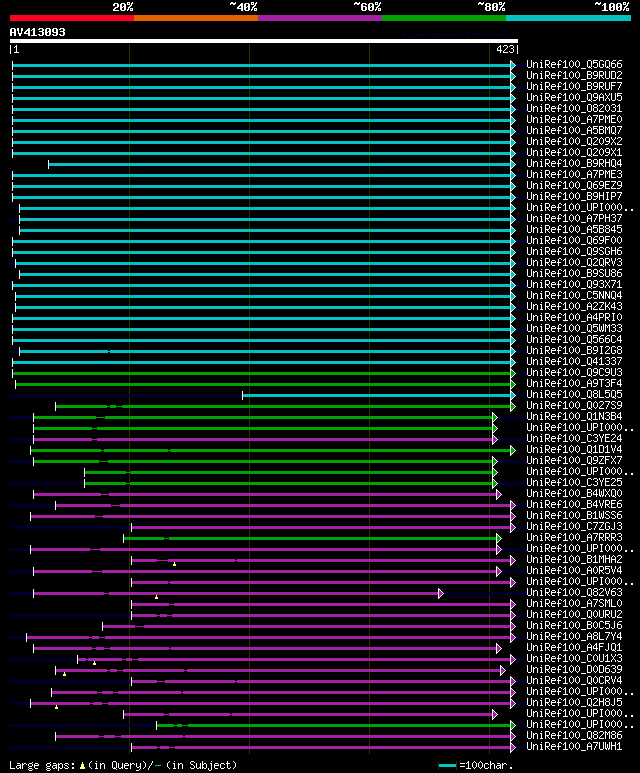640x773 pixels.
Task: Click the yellow gap marker under C0U1X3 bar
Action: point(94,663)
